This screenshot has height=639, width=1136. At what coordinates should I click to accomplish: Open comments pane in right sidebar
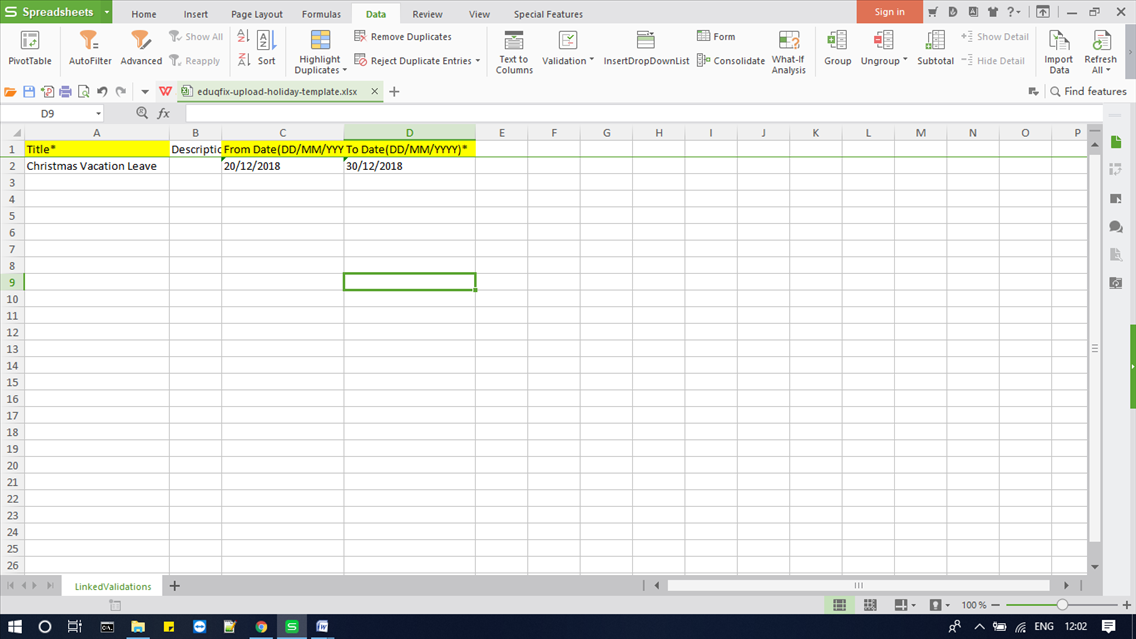(1116, 227)
